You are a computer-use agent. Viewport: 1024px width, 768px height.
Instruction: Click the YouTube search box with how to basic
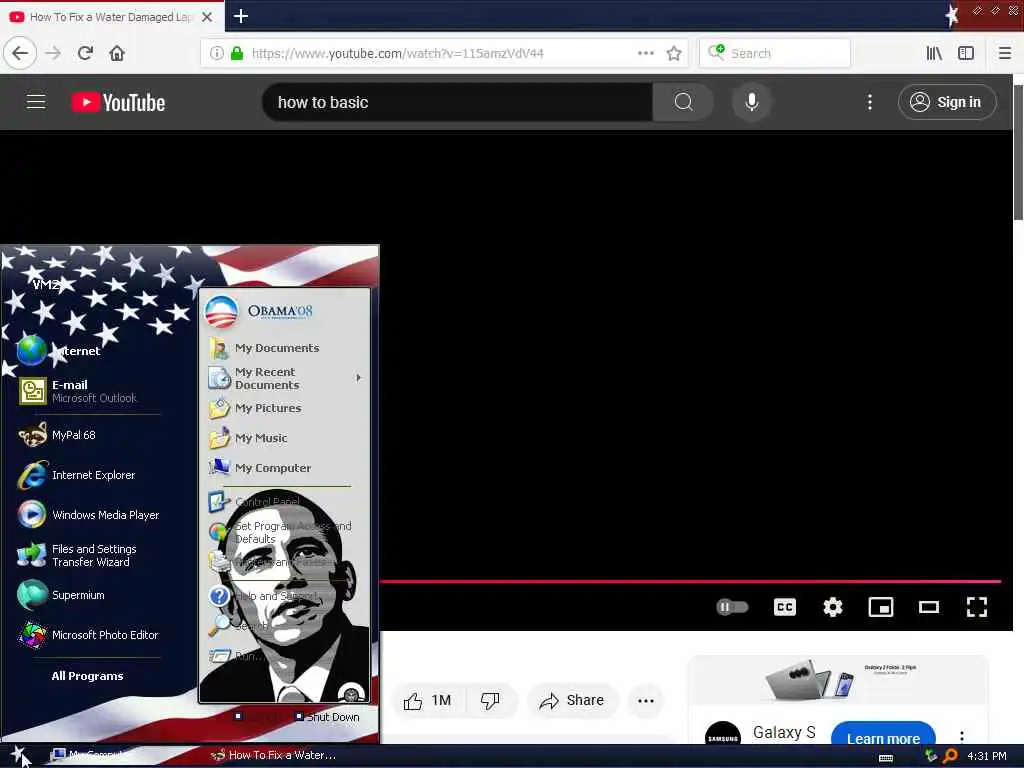[457, 102]
